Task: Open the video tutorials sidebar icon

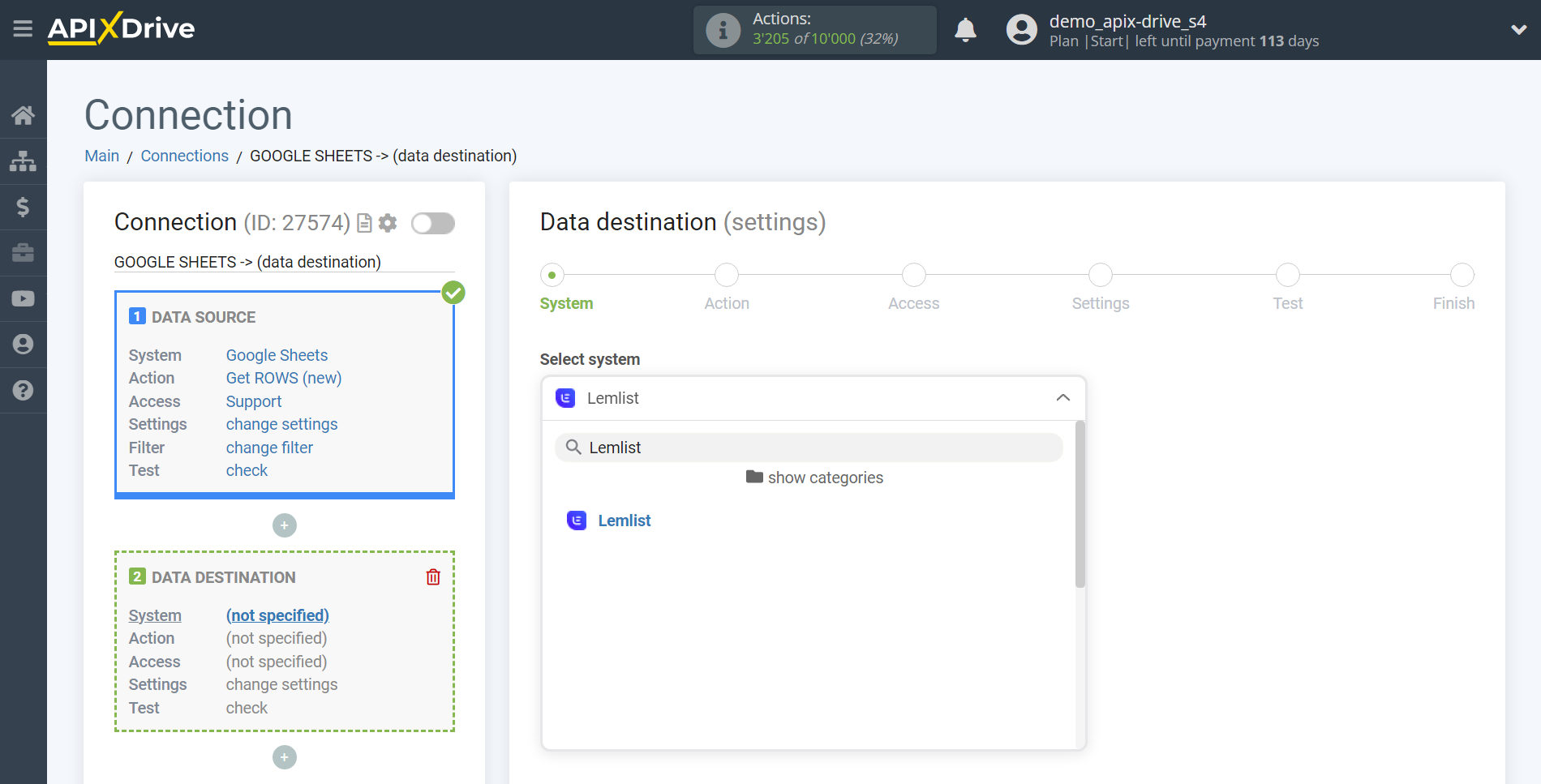Action: (23, 298)
